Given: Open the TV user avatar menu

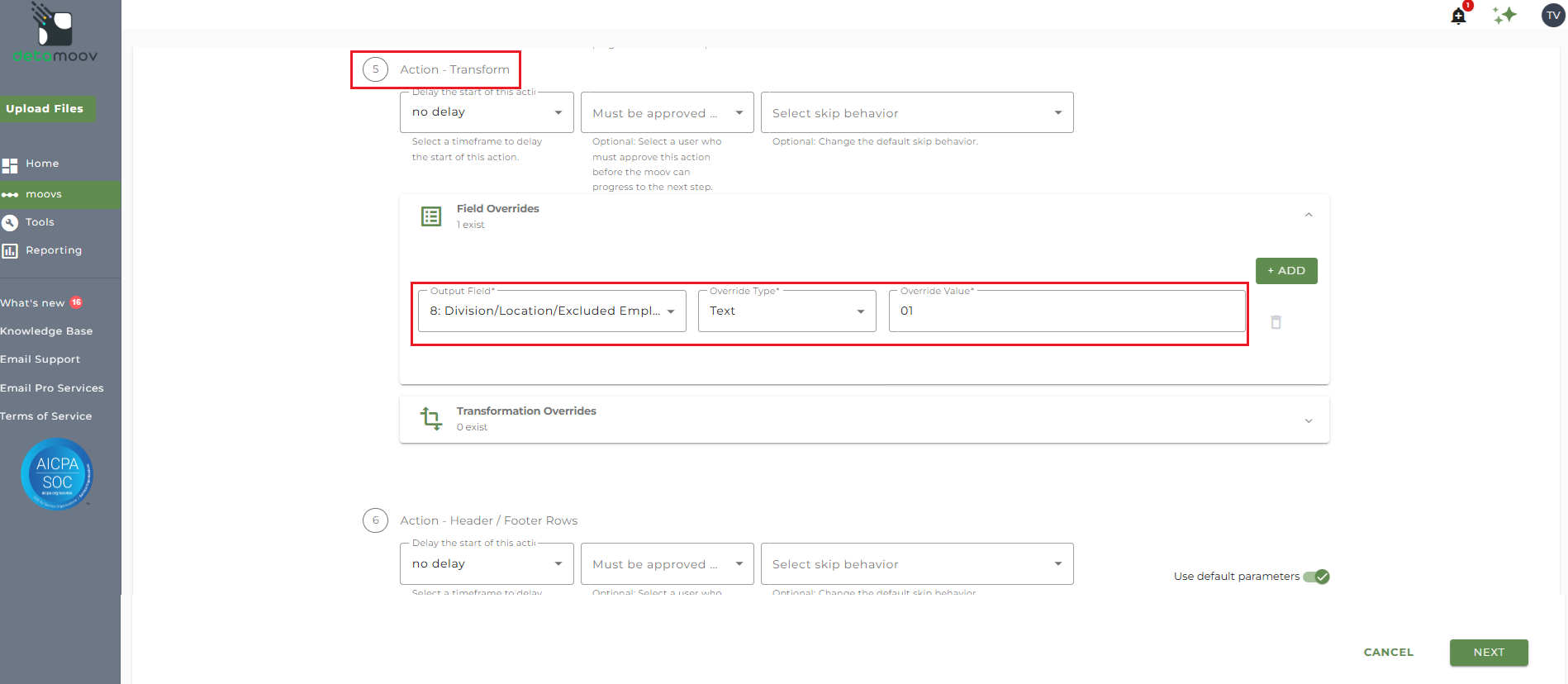Looking at the screenshot, I should [1553, 15].
